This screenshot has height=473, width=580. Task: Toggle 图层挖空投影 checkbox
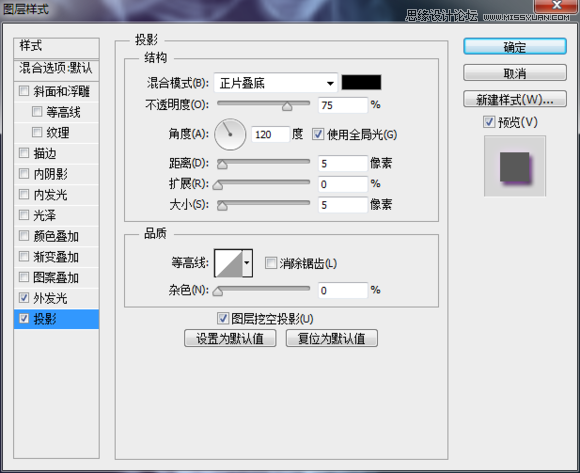pos(223,318)
